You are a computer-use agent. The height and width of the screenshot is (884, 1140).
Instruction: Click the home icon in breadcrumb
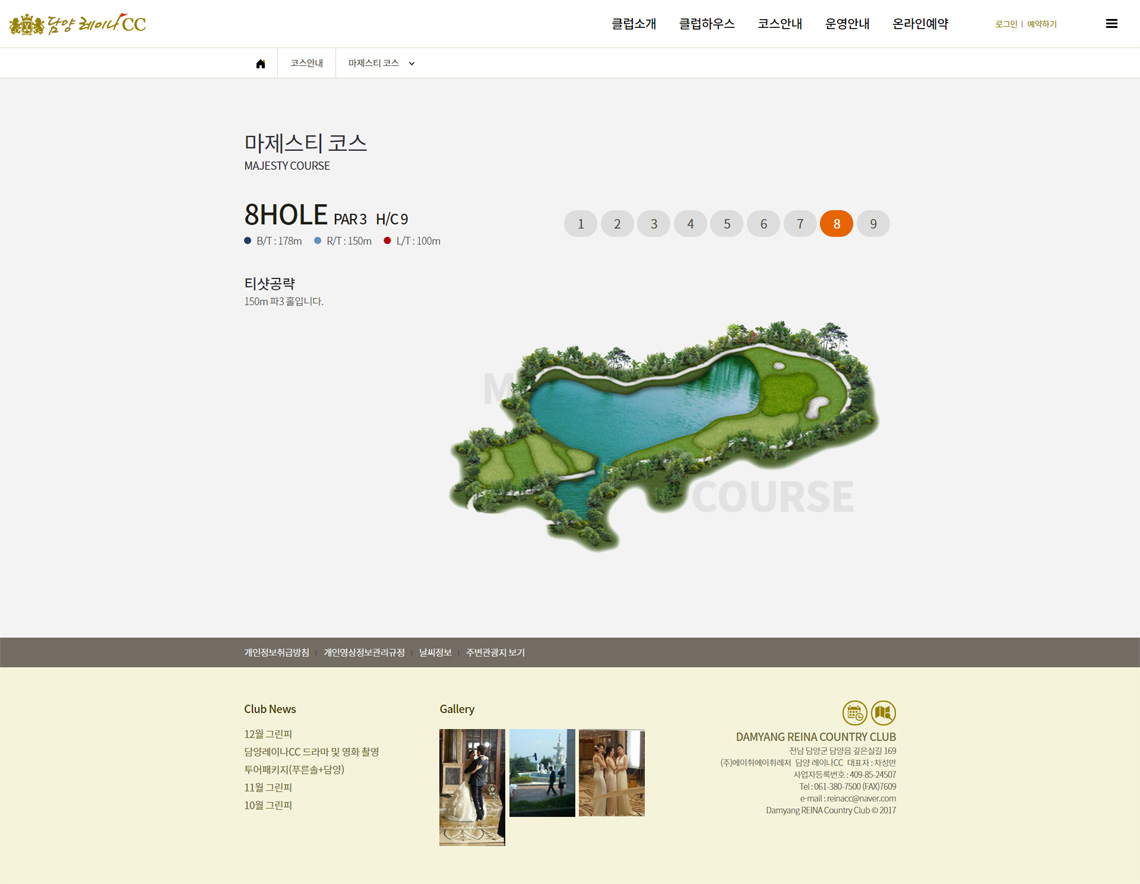pyautogui.click(x=260, y=64)
